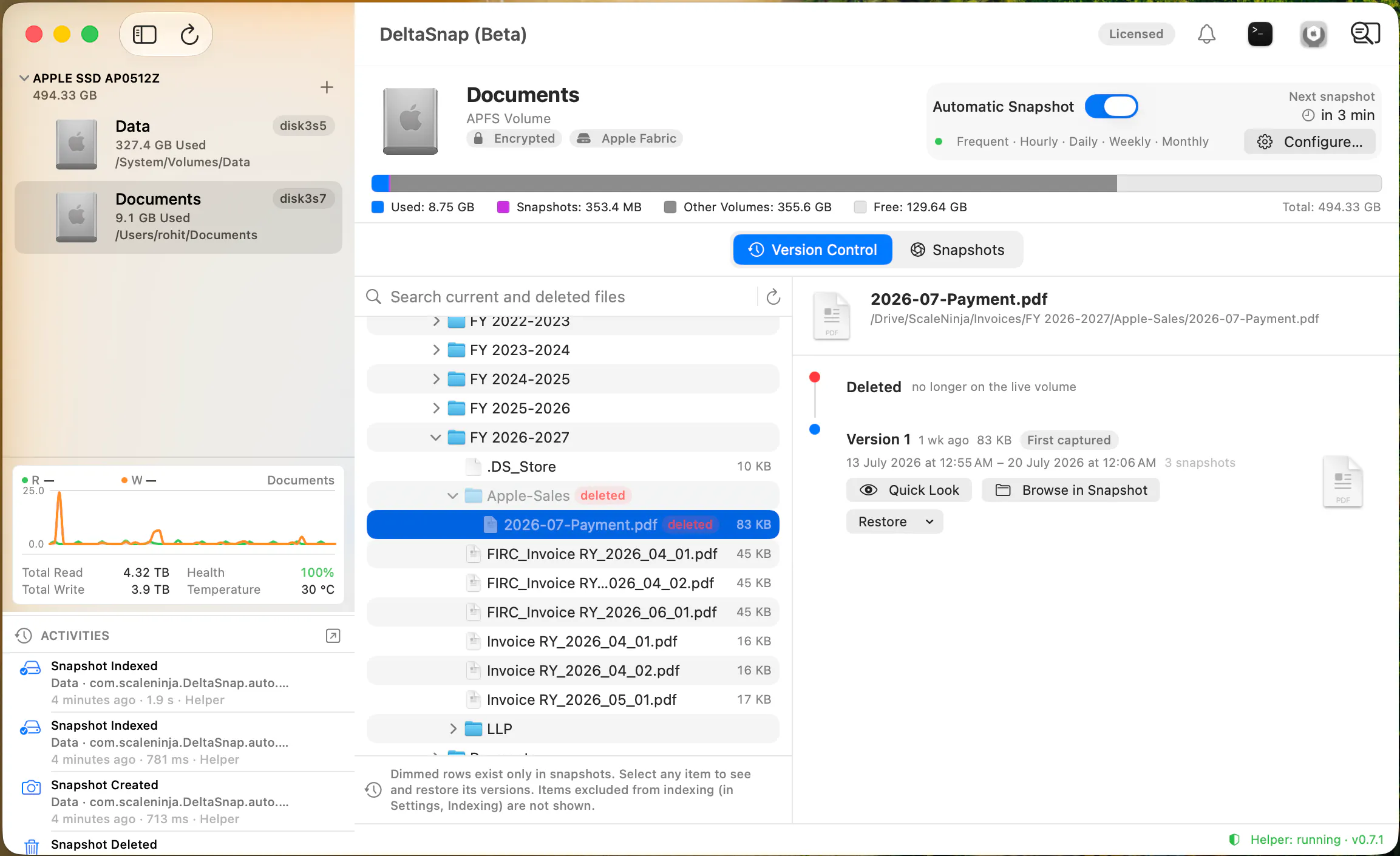Select the Data volume disk3s5
Image resolution: width=1400 pixels, height=856 pixels.
coord(178,144)
